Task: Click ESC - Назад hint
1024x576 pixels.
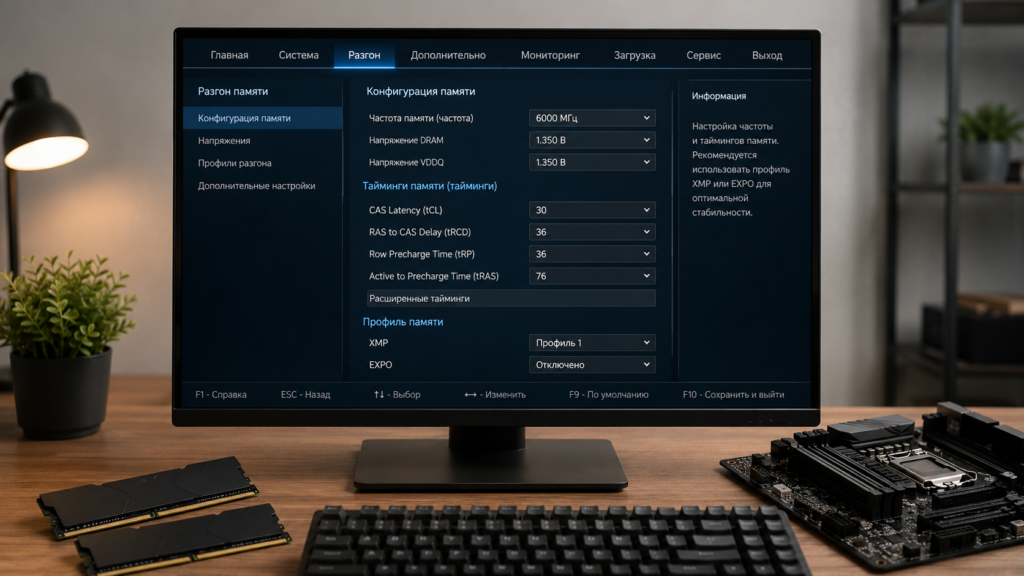Action: (305, 394)
